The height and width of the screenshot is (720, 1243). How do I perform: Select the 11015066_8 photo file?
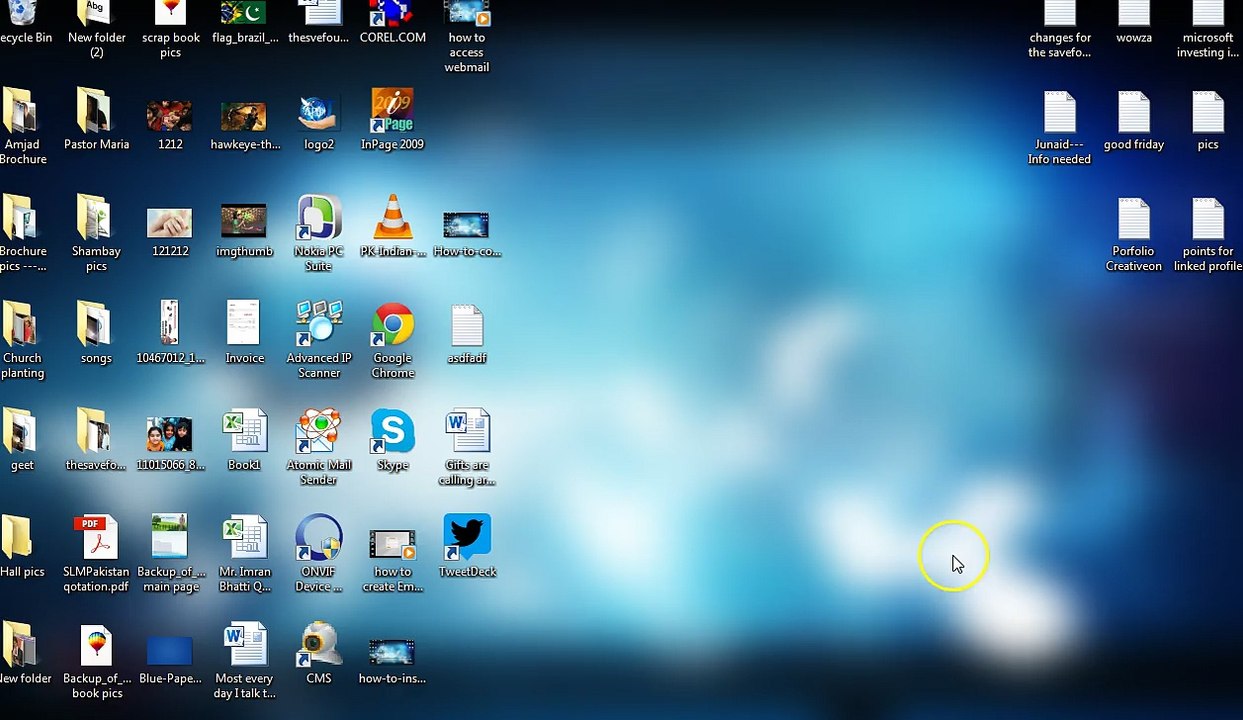pos(170,443)
